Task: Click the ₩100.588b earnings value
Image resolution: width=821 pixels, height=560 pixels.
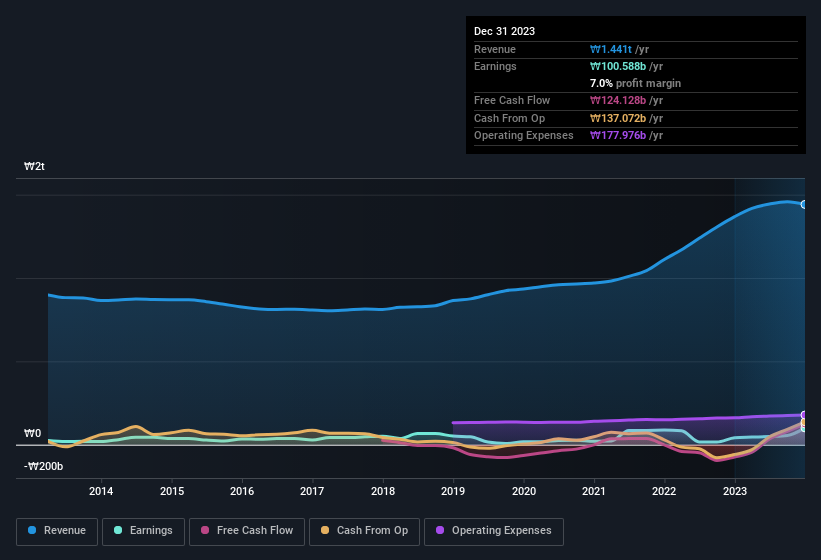Action: pos(618,66)
